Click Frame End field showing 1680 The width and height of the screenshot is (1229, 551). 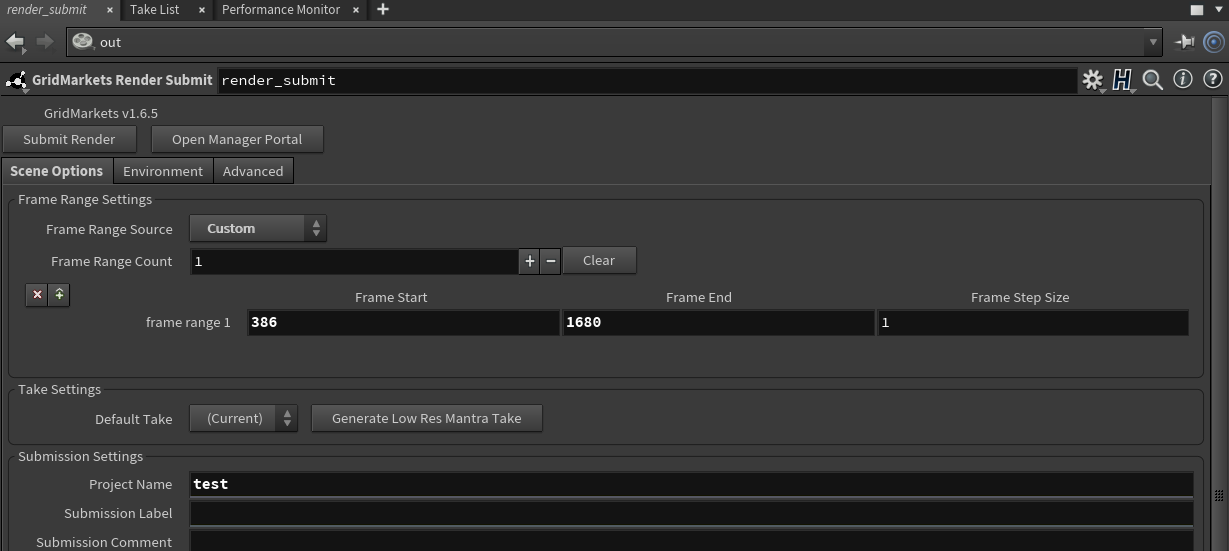point(718,322)
